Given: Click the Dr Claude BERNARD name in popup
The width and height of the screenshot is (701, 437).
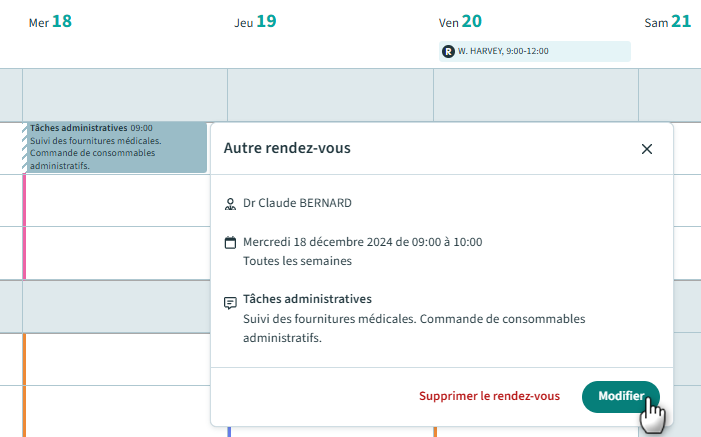Looking at the screenshot, I should [x=297, y=203].
